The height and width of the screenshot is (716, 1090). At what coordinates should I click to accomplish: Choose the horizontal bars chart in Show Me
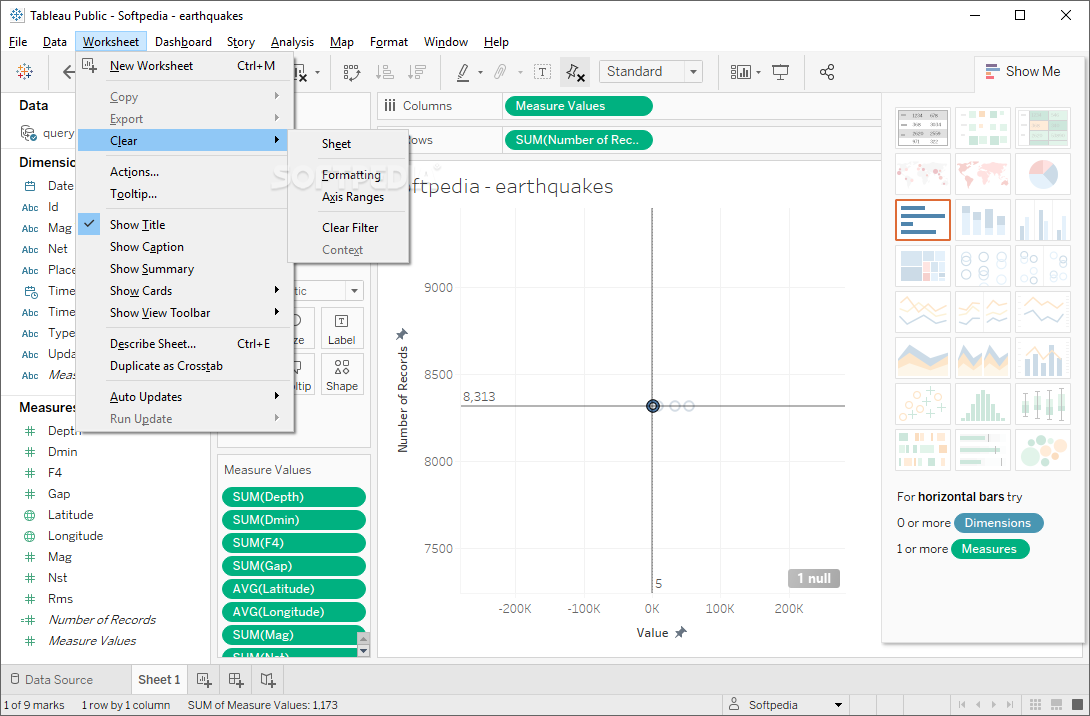click(x=922, y=220)
